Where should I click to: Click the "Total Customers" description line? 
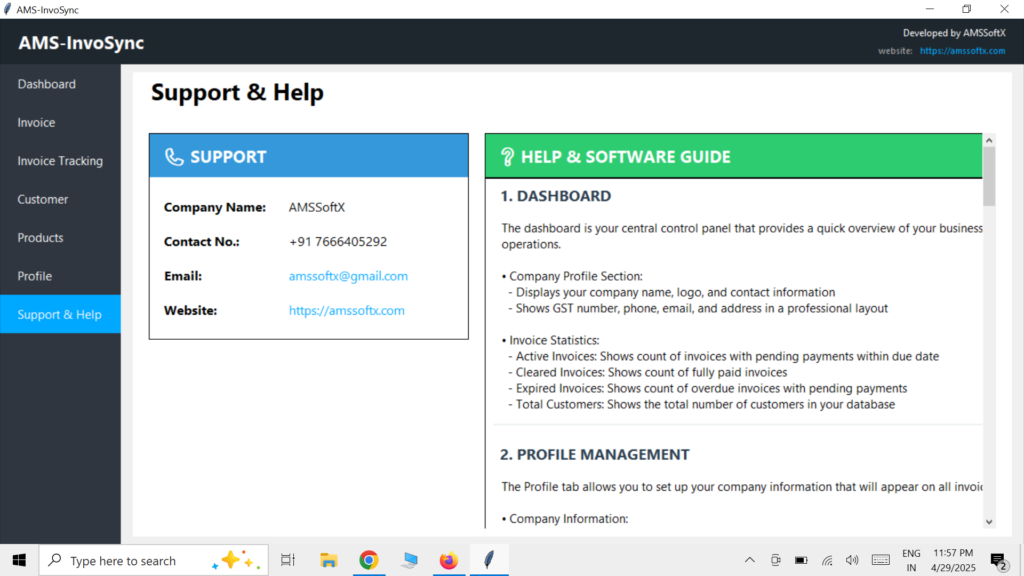coord(702,404)
